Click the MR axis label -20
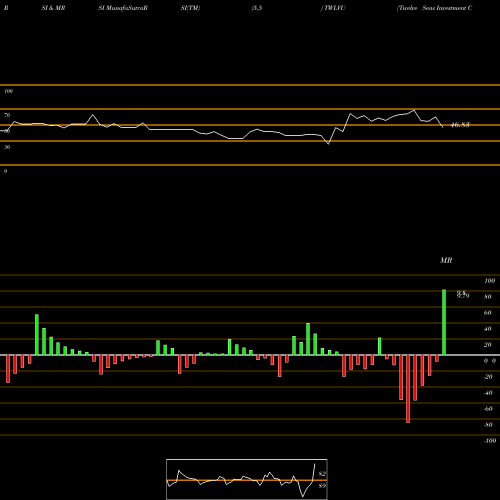 (x=488, y=377)
